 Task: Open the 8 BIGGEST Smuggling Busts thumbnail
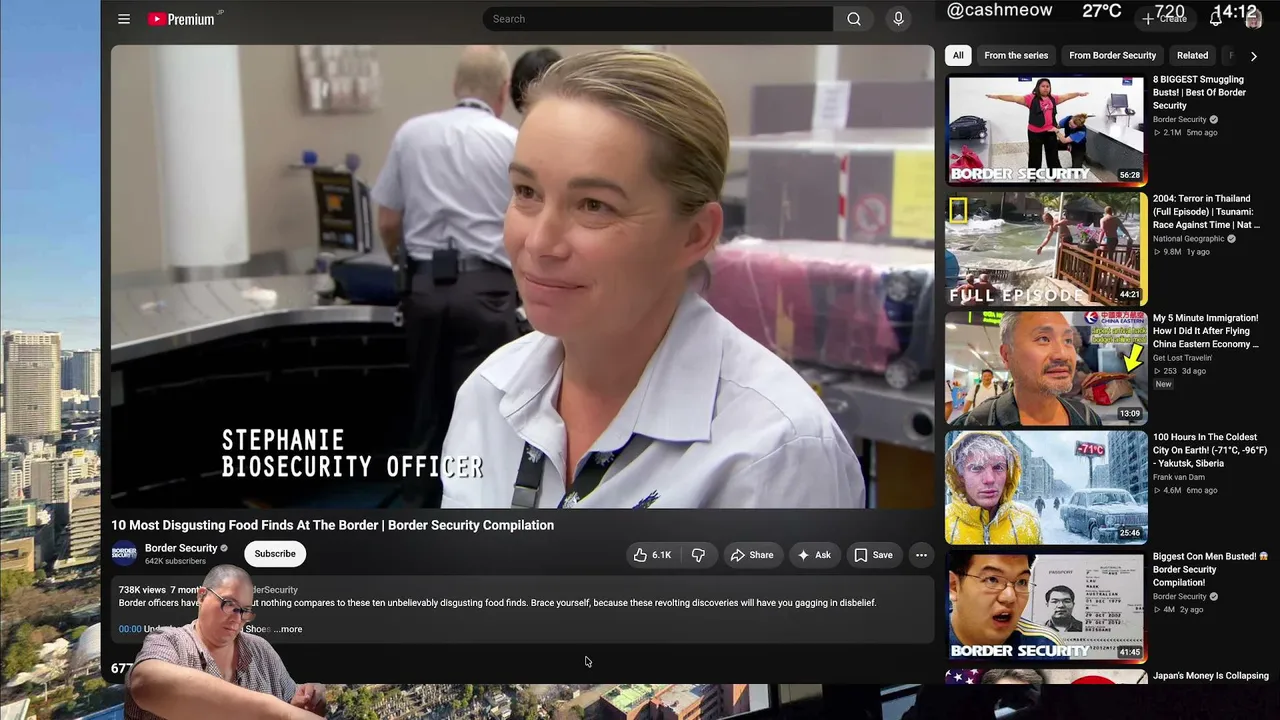point(1046,130)
